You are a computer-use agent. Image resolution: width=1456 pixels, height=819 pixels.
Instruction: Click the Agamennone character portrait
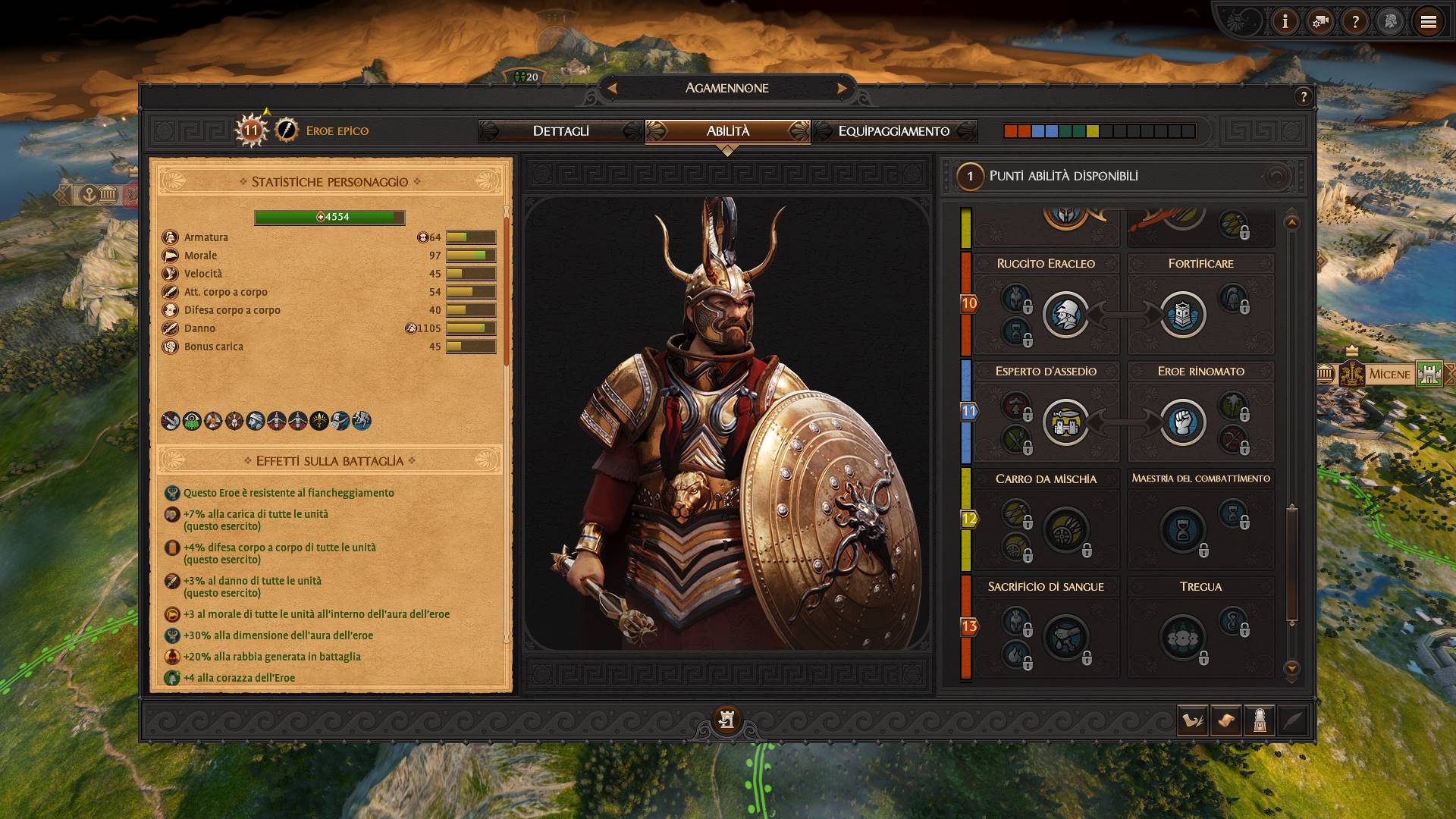pos(727,423)
